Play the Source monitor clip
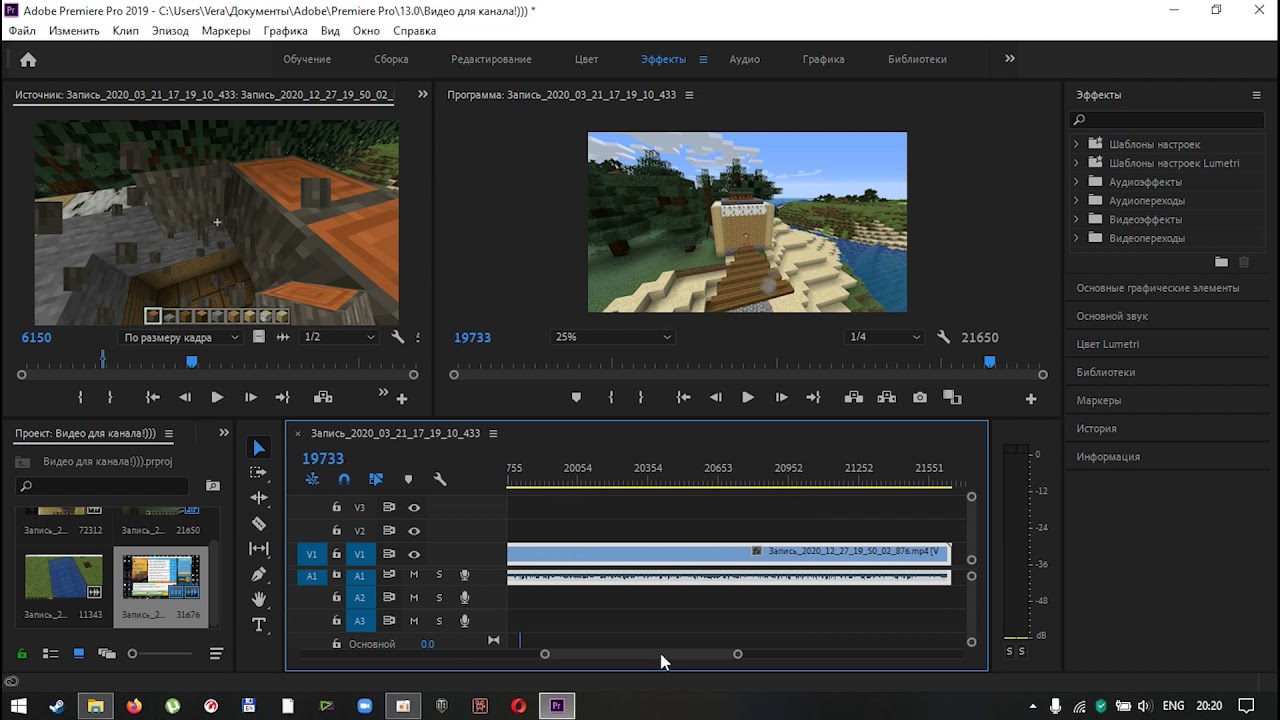The height and width of the screenshot is (720, 1280). pyautogui.click(x=217, y=397)
